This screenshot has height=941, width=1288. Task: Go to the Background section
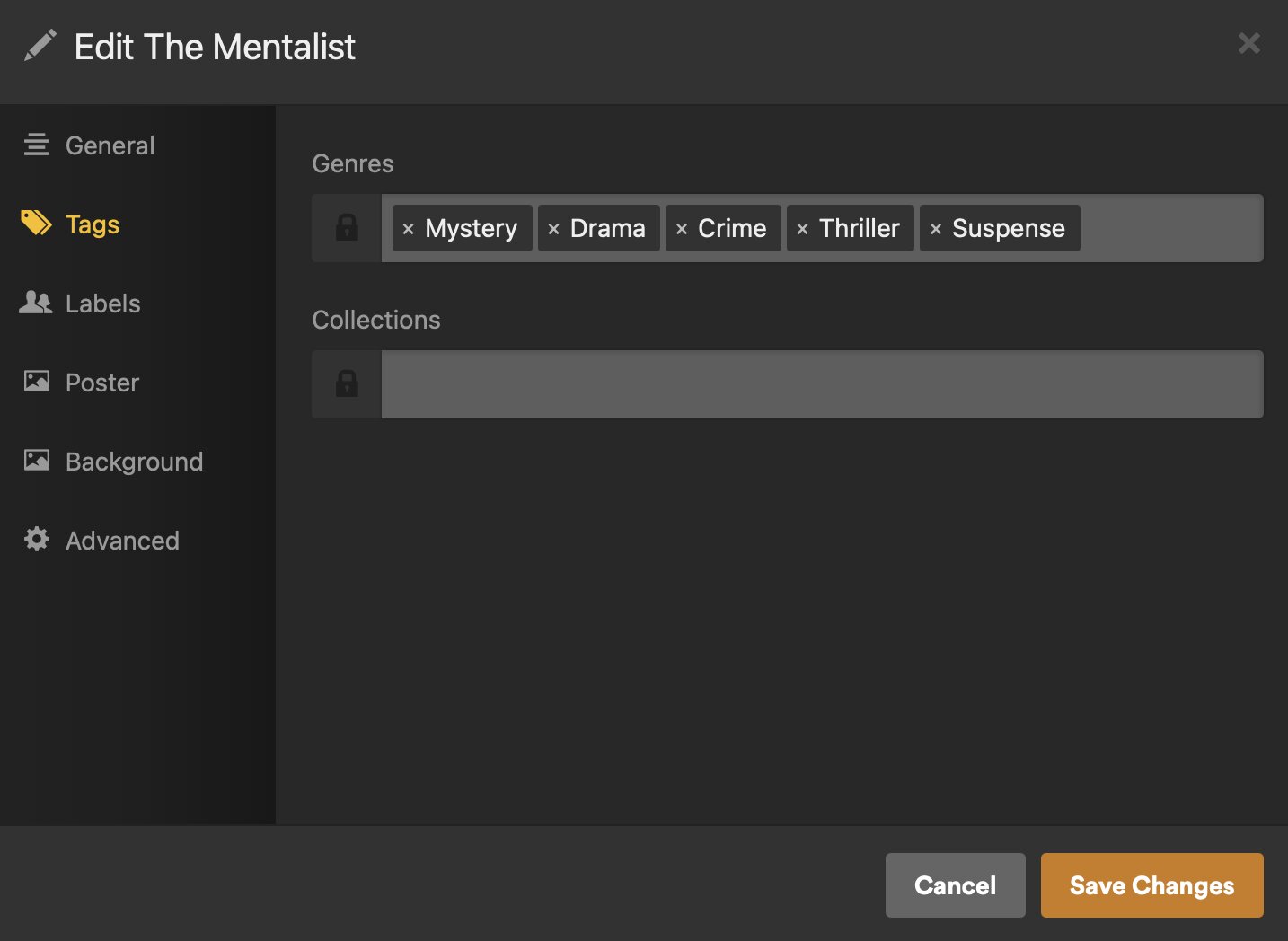tap(134, 462)
